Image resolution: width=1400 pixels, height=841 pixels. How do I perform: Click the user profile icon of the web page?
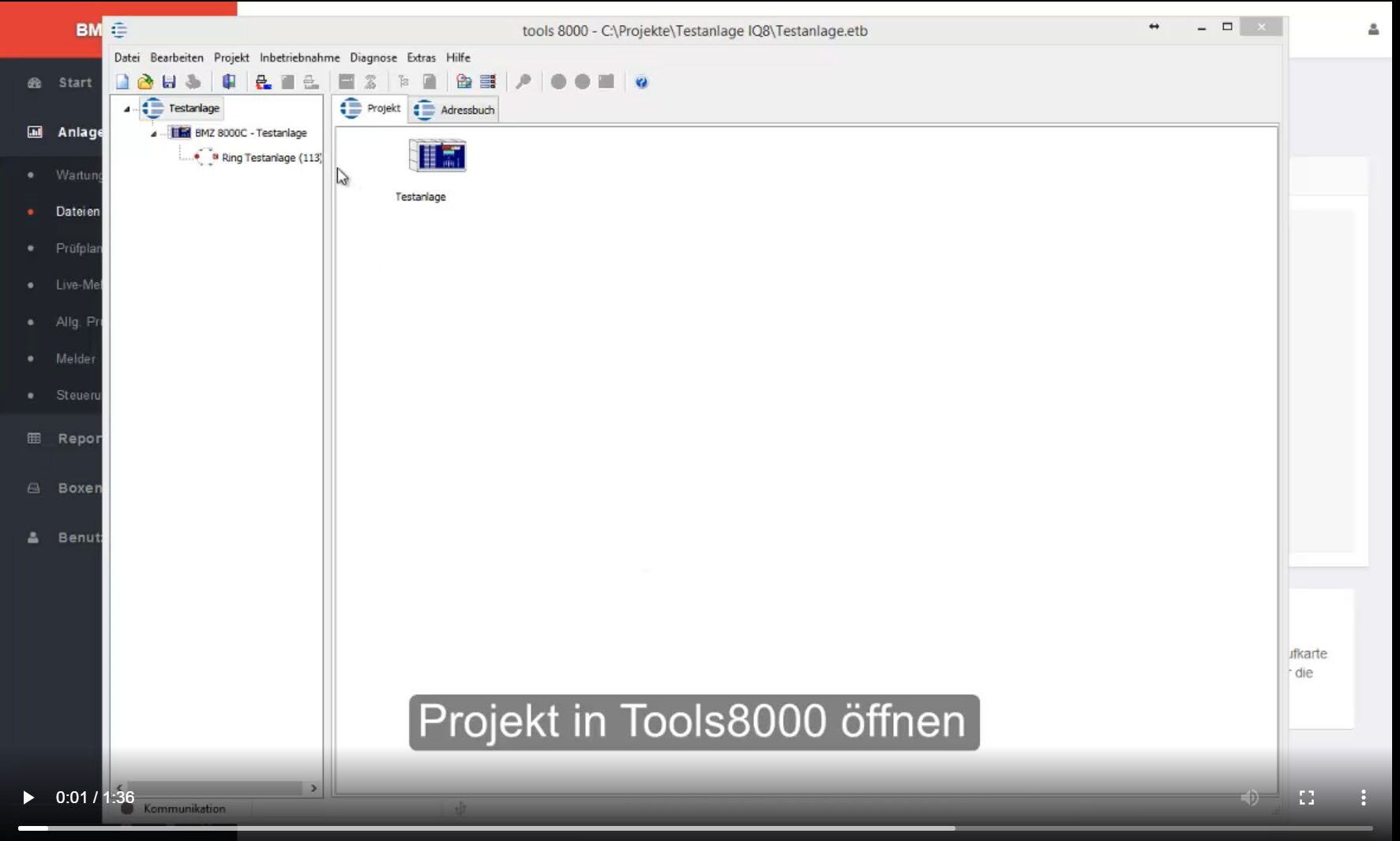tap(1374, 29)
